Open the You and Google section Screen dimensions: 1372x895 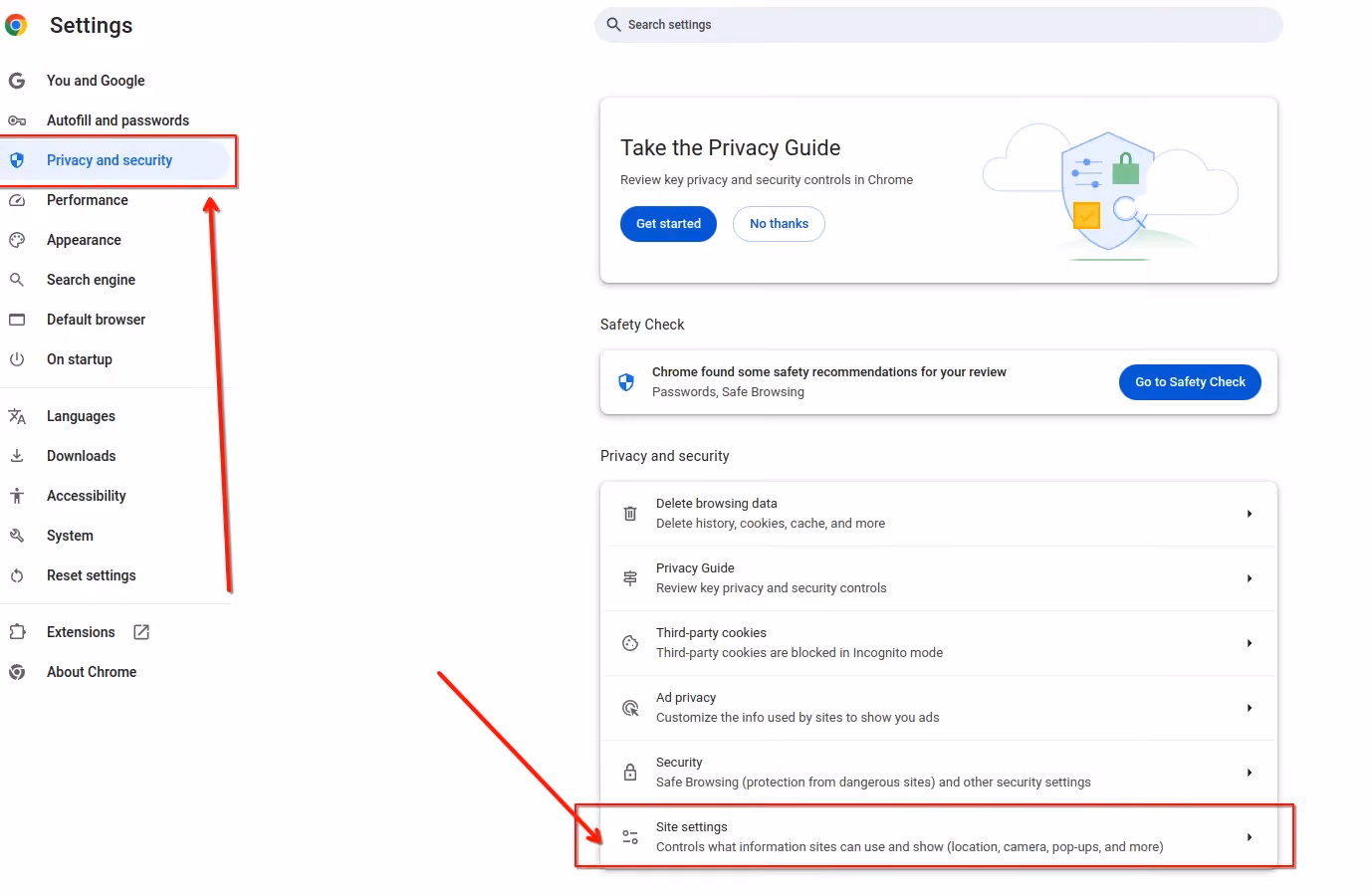(x=96, y=81)
